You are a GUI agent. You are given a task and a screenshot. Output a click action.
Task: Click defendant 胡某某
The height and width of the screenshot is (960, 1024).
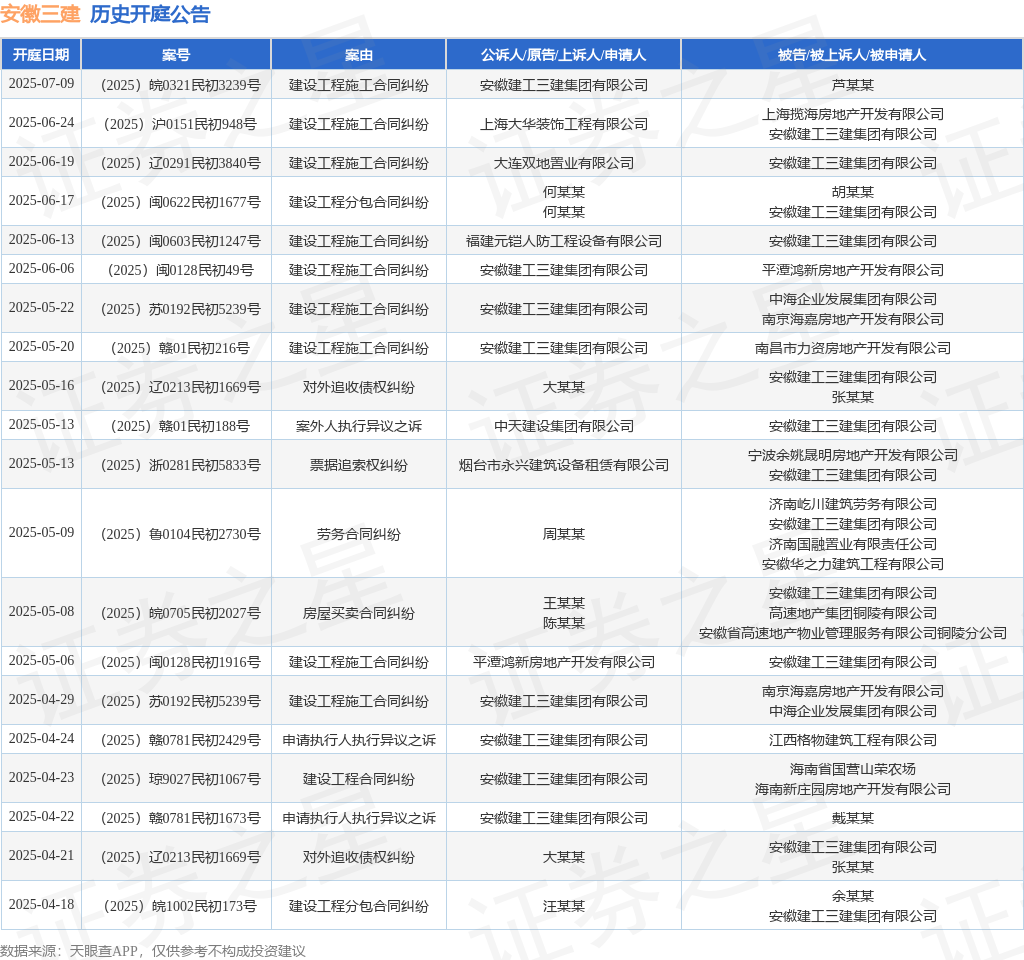point(852,192)
